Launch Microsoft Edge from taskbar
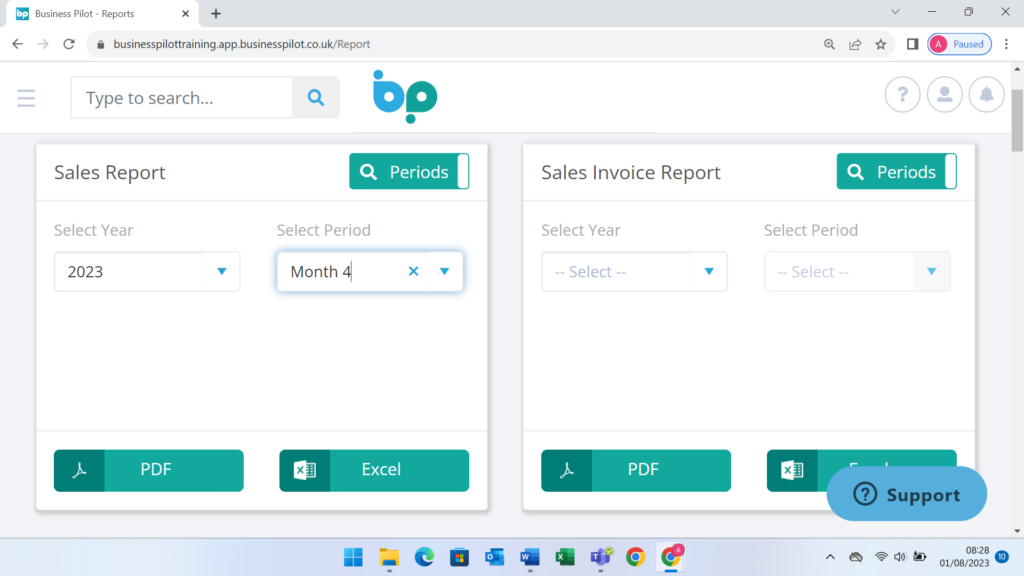This screenshot has width=1024, height=576. coord(424,557)
